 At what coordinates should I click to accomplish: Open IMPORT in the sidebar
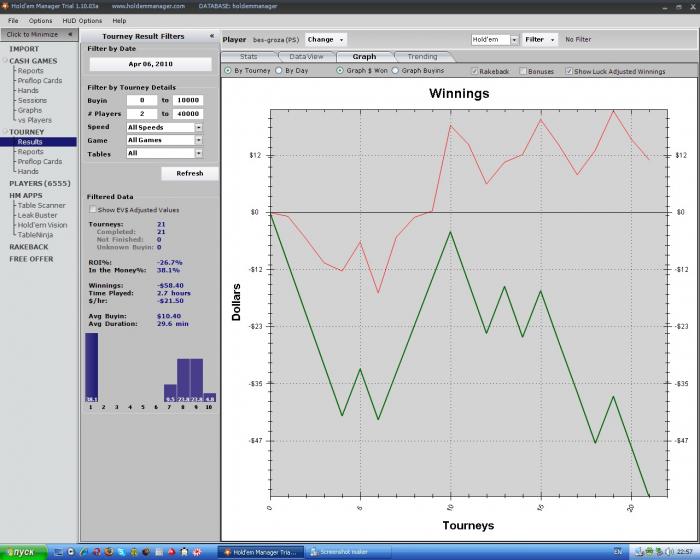pos(24,49)
